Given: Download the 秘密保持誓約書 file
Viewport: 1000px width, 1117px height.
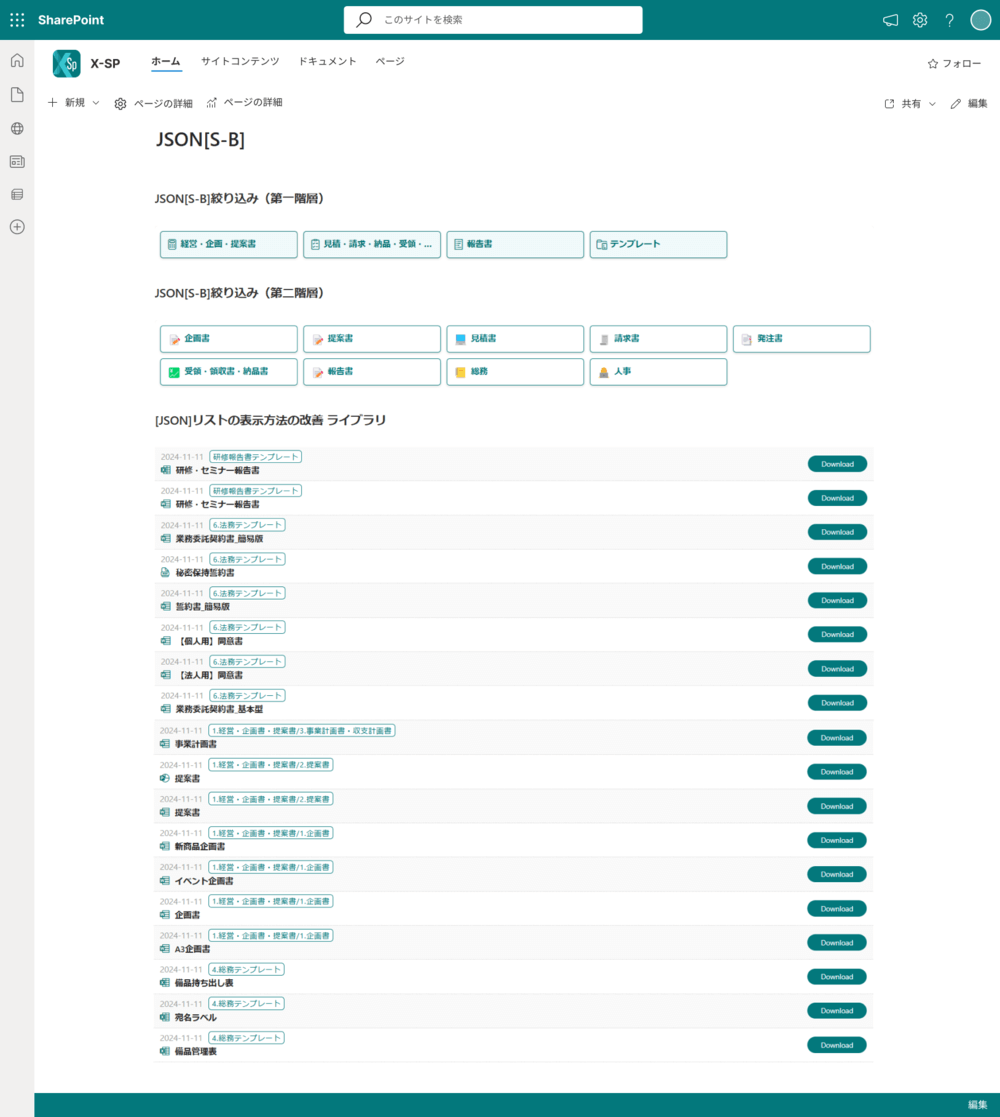Looking at the screenshot, I should (x=837, y=567).
